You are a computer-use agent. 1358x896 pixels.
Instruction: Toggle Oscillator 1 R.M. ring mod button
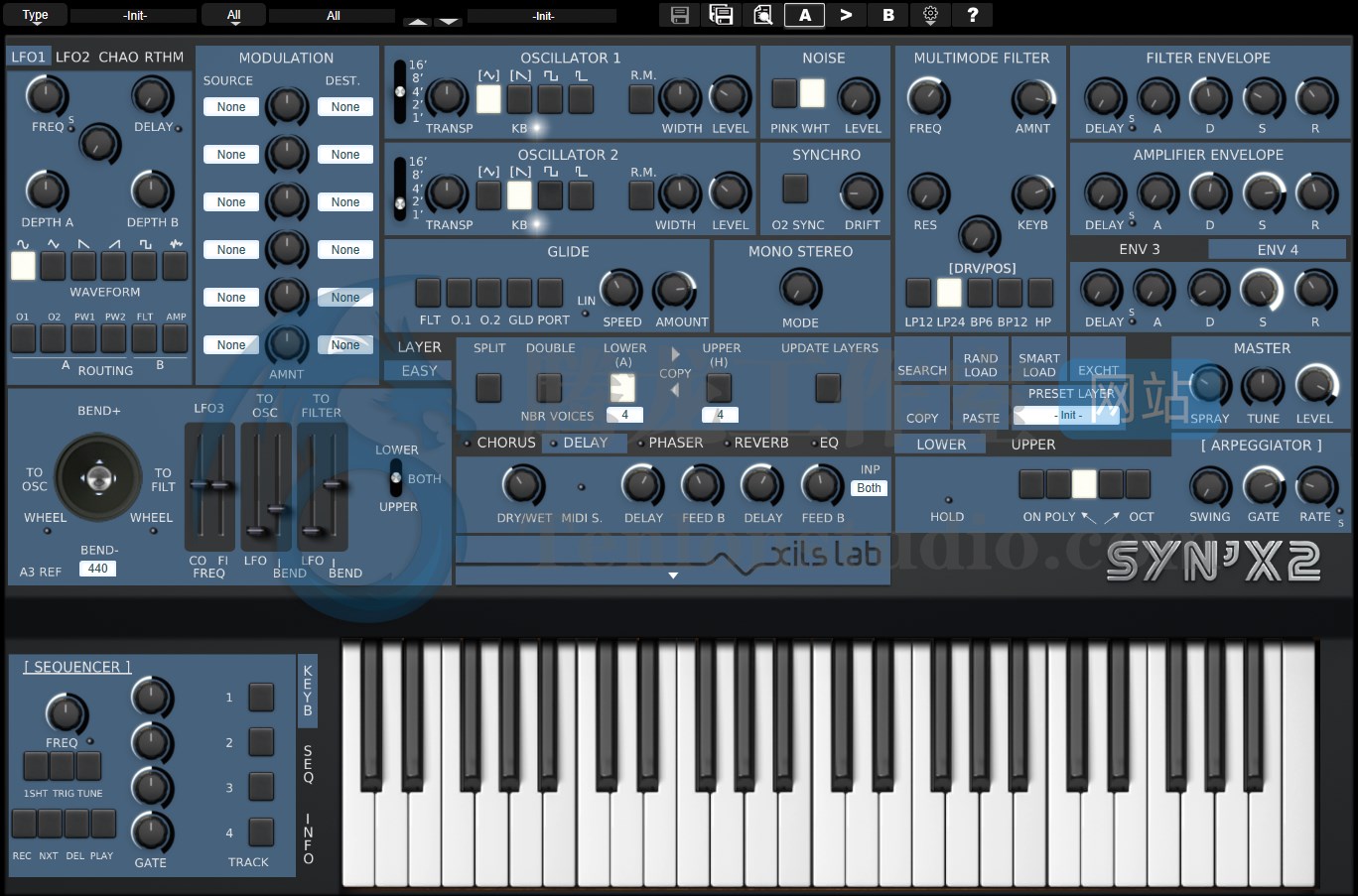(x=641, y=98)
